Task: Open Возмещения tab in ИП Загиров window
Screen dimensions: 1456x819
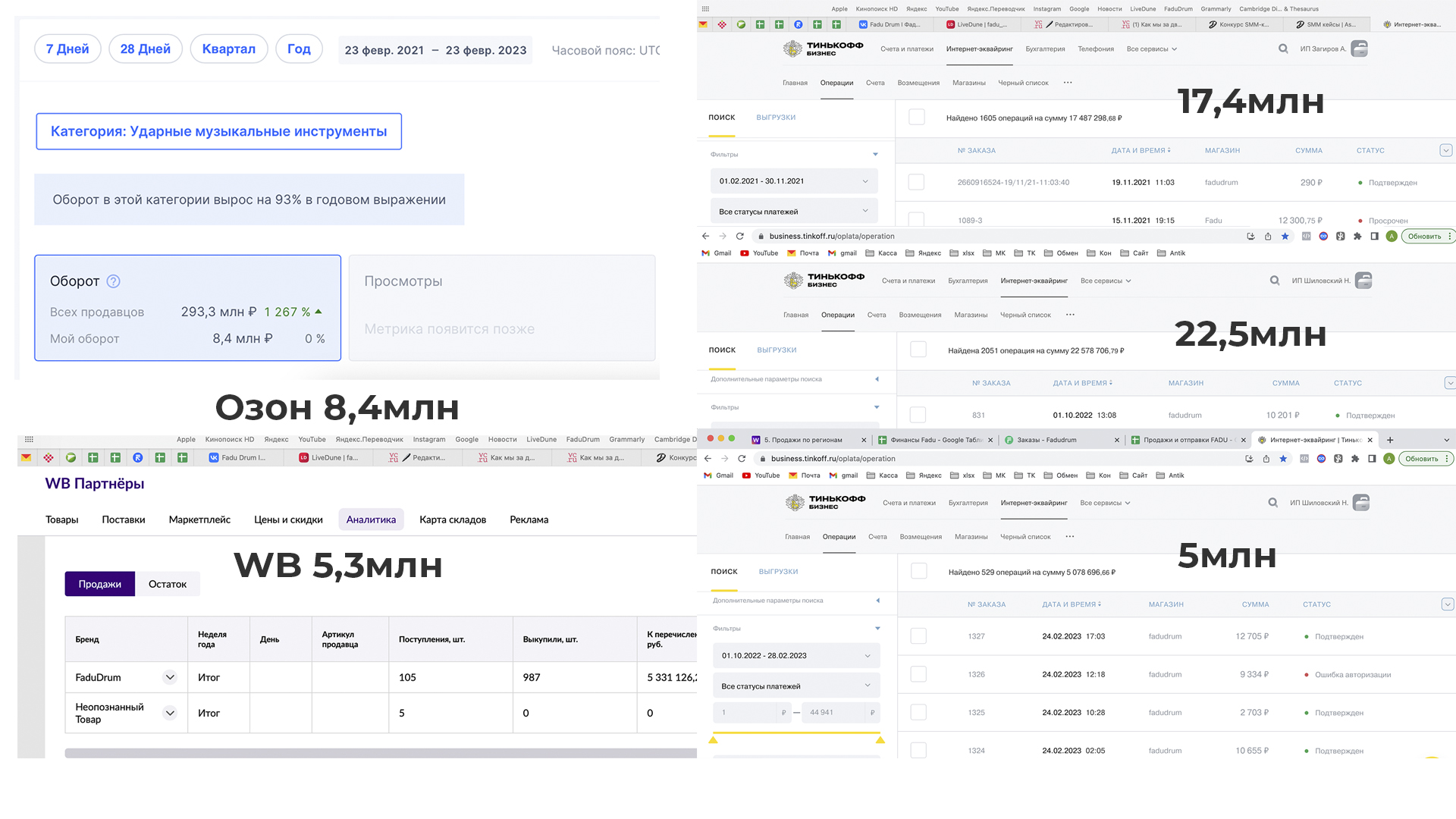Action: [918, 83]
